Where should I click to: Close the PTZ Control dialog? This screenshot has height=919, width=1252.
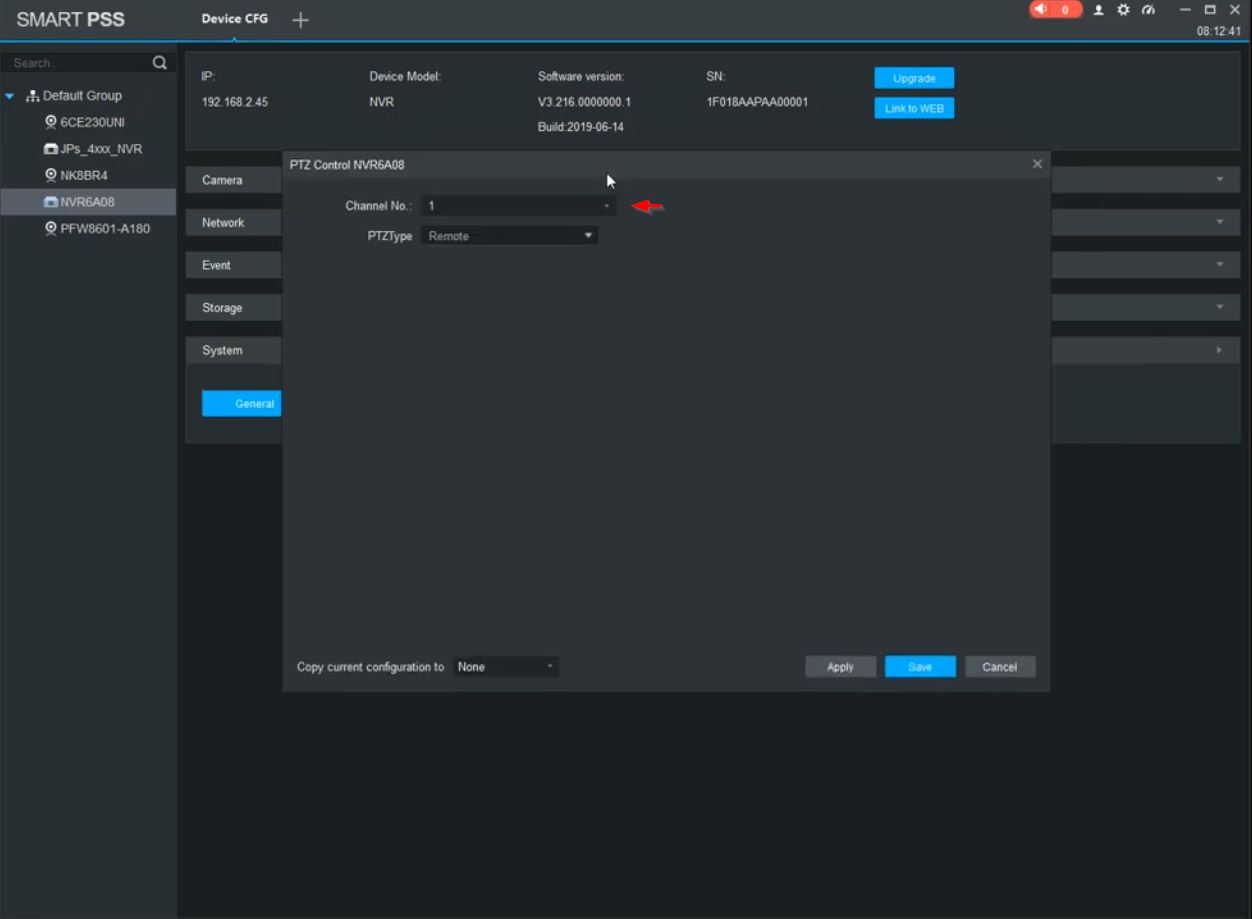coord(1037,164)
